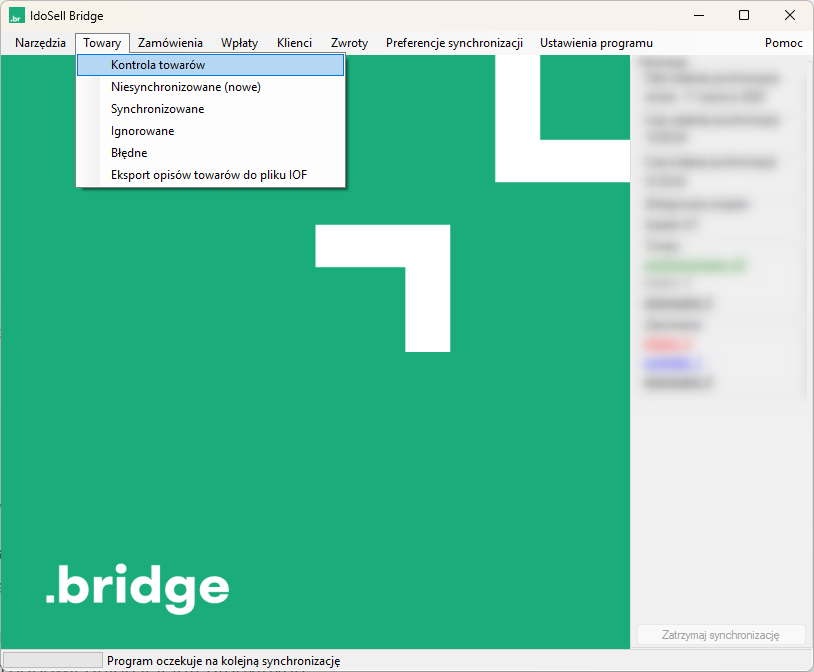The height and width of the screenshot is (672, 814).
Task: Click status text Program oczekuje na kolejną synchronizację
Action: [x=224, y=661]
